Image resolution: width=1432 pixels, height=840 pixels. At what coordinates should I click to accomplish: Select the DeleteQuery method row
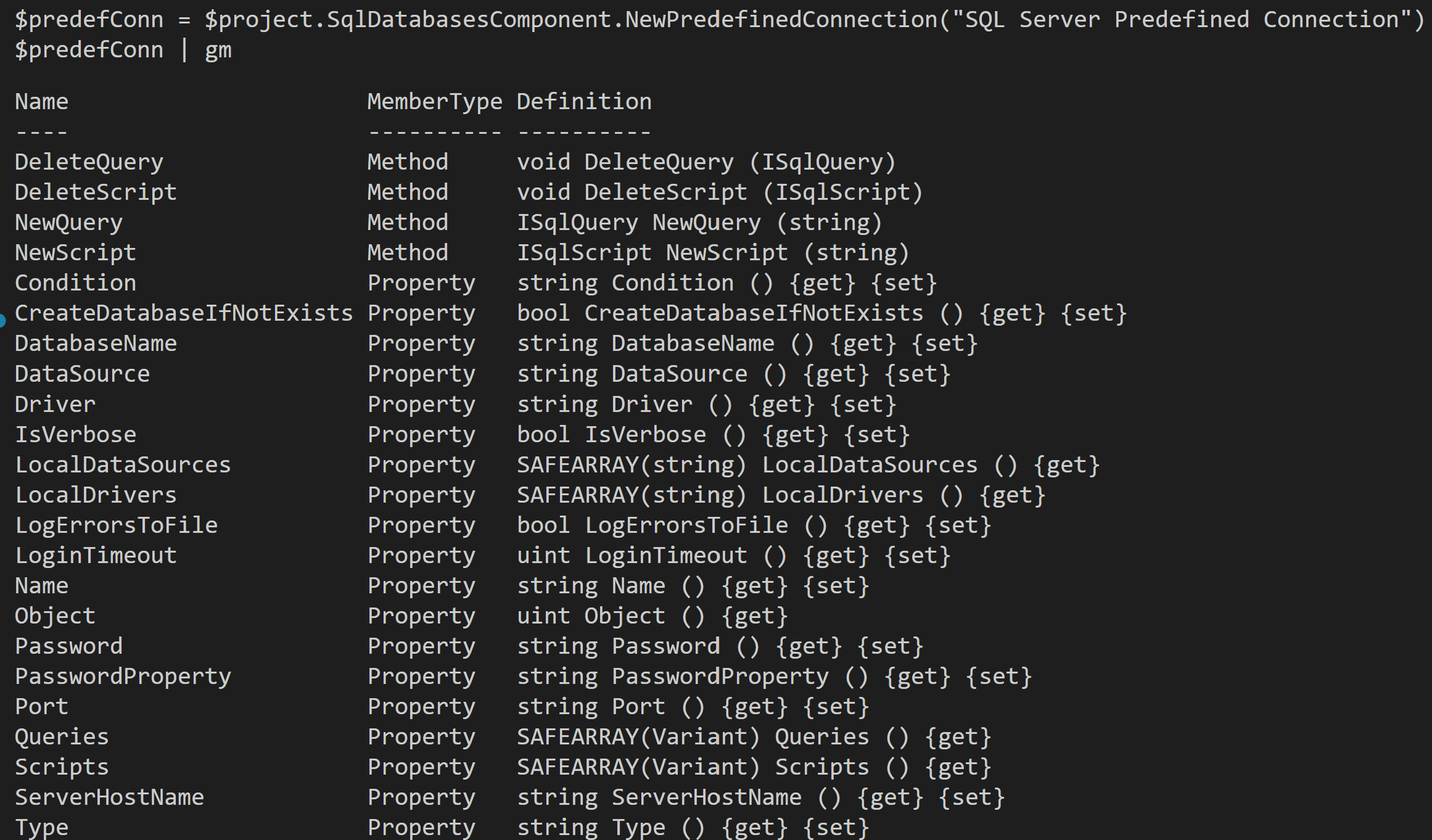(x=88, y=161)
